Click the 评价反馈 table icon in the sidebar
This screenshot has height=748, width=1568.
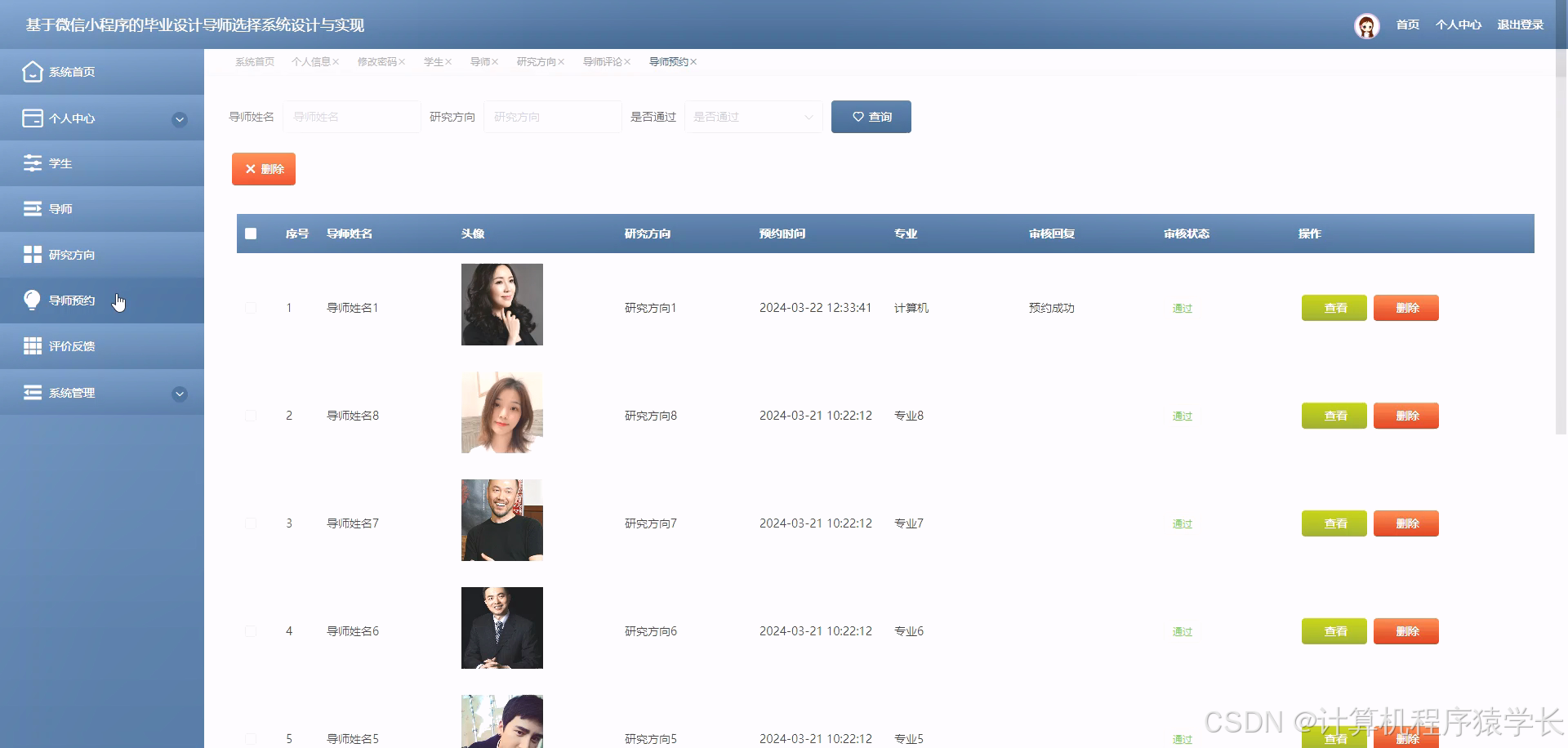(32, 346)
